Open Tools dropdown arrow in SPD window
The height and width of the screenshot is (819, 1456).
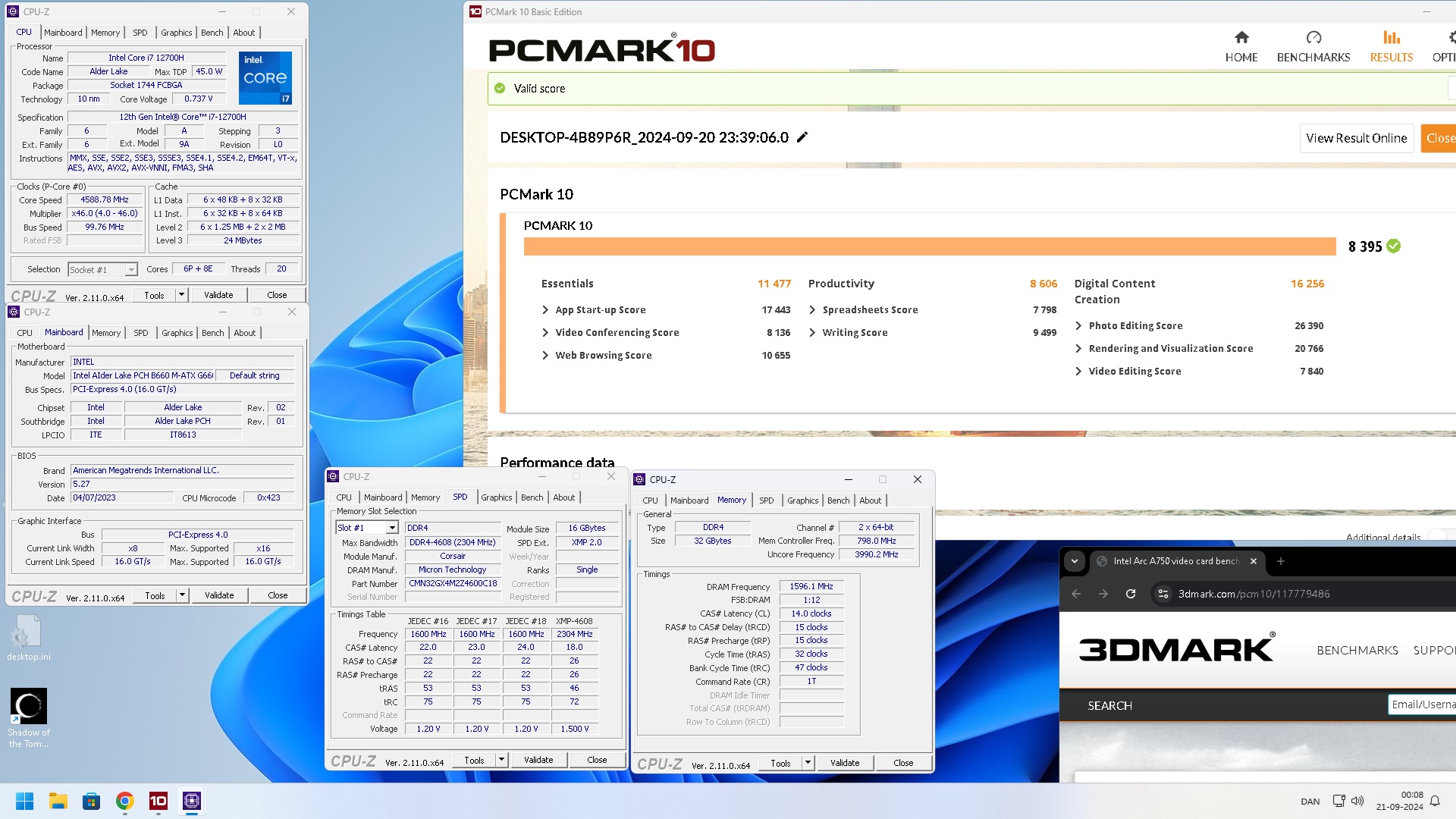click(x=501, y=760)
